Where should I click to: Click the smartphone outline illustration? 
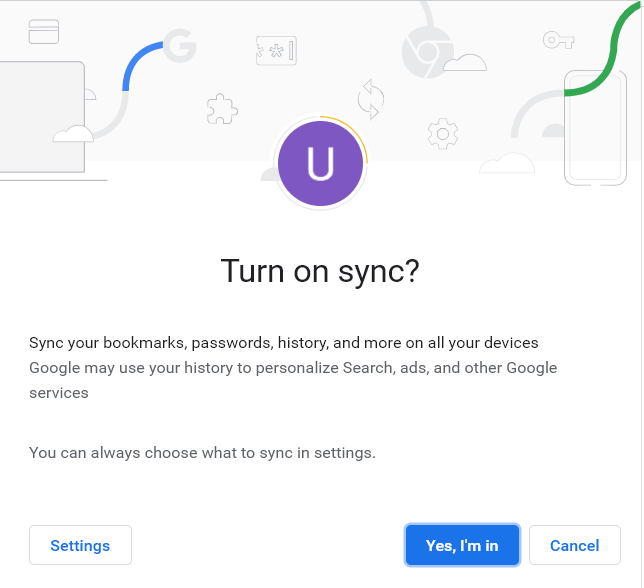[595, 128]
